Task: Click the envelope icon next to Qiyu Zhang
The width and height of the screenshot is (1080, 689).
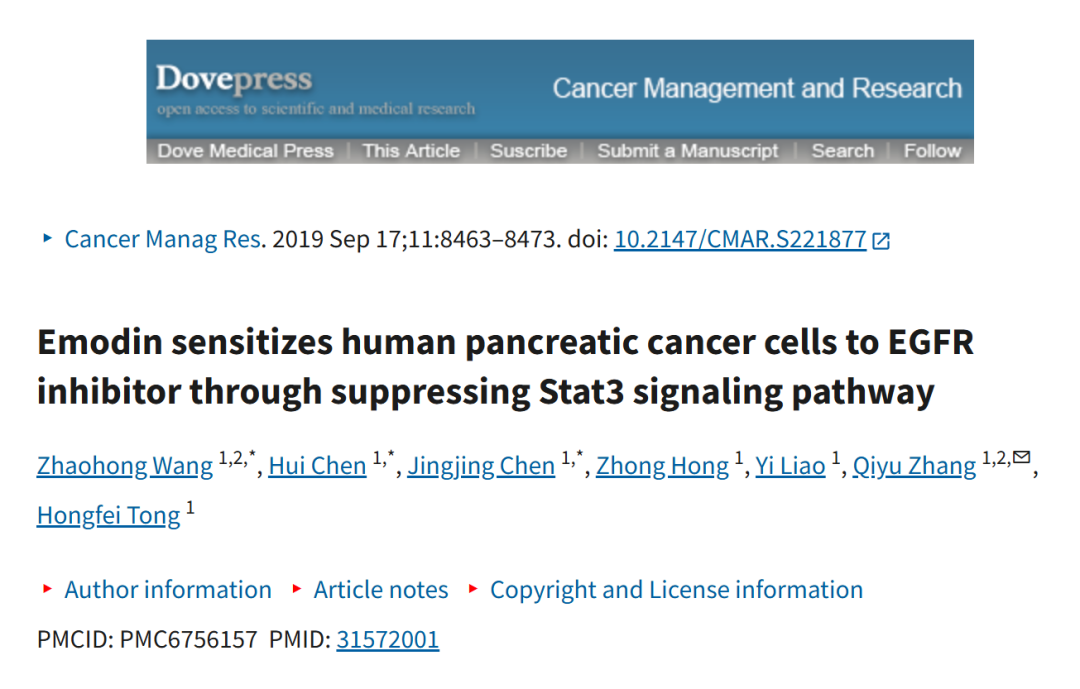Action: coord(1021,457)
